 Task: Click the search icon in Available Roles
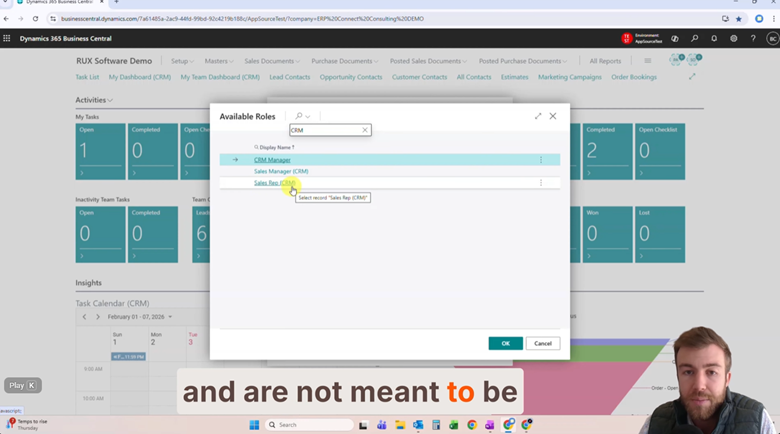[x=298, y=116]
